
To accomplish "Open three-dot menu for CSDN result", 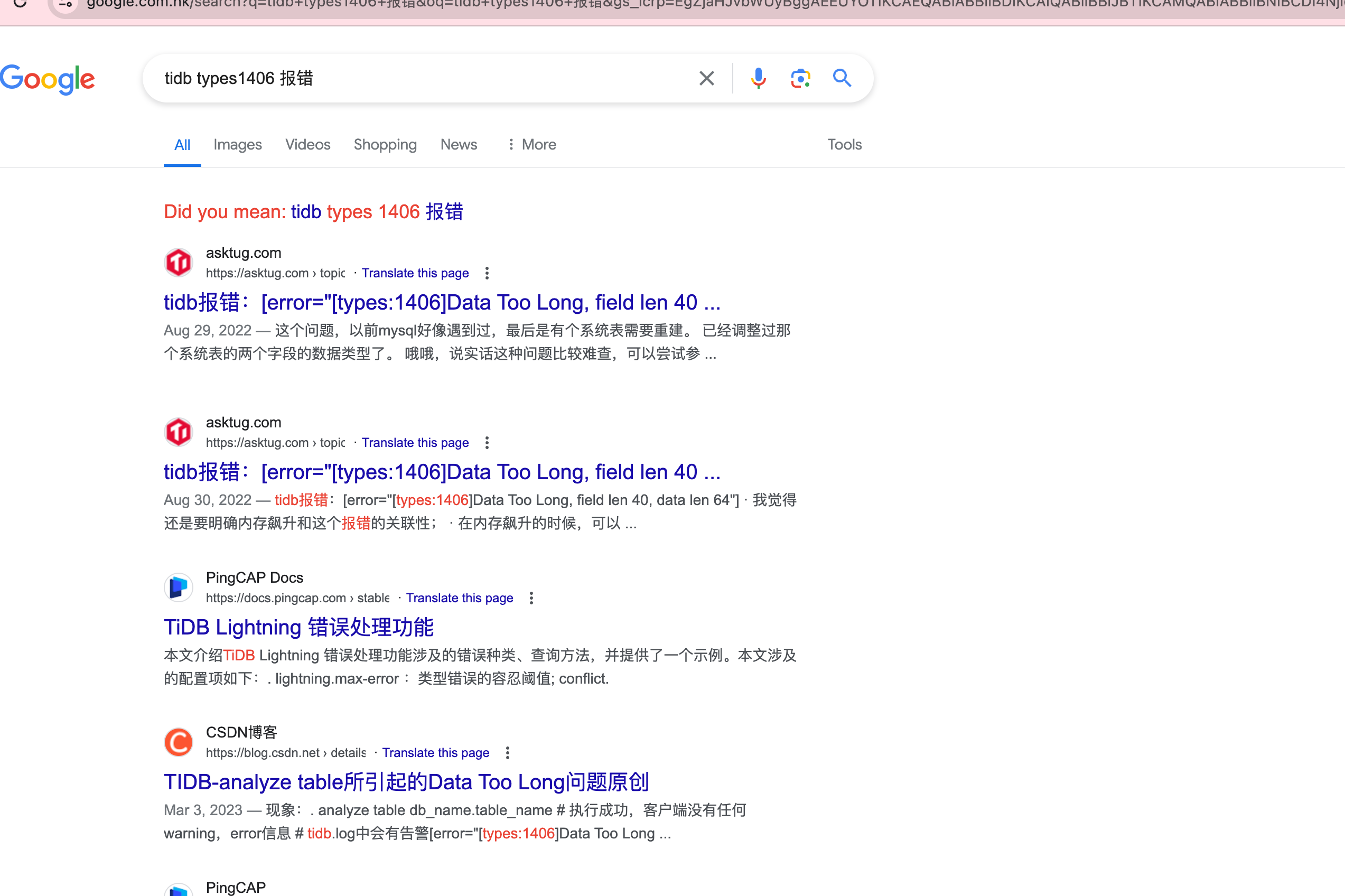I will tap(507, 753).
